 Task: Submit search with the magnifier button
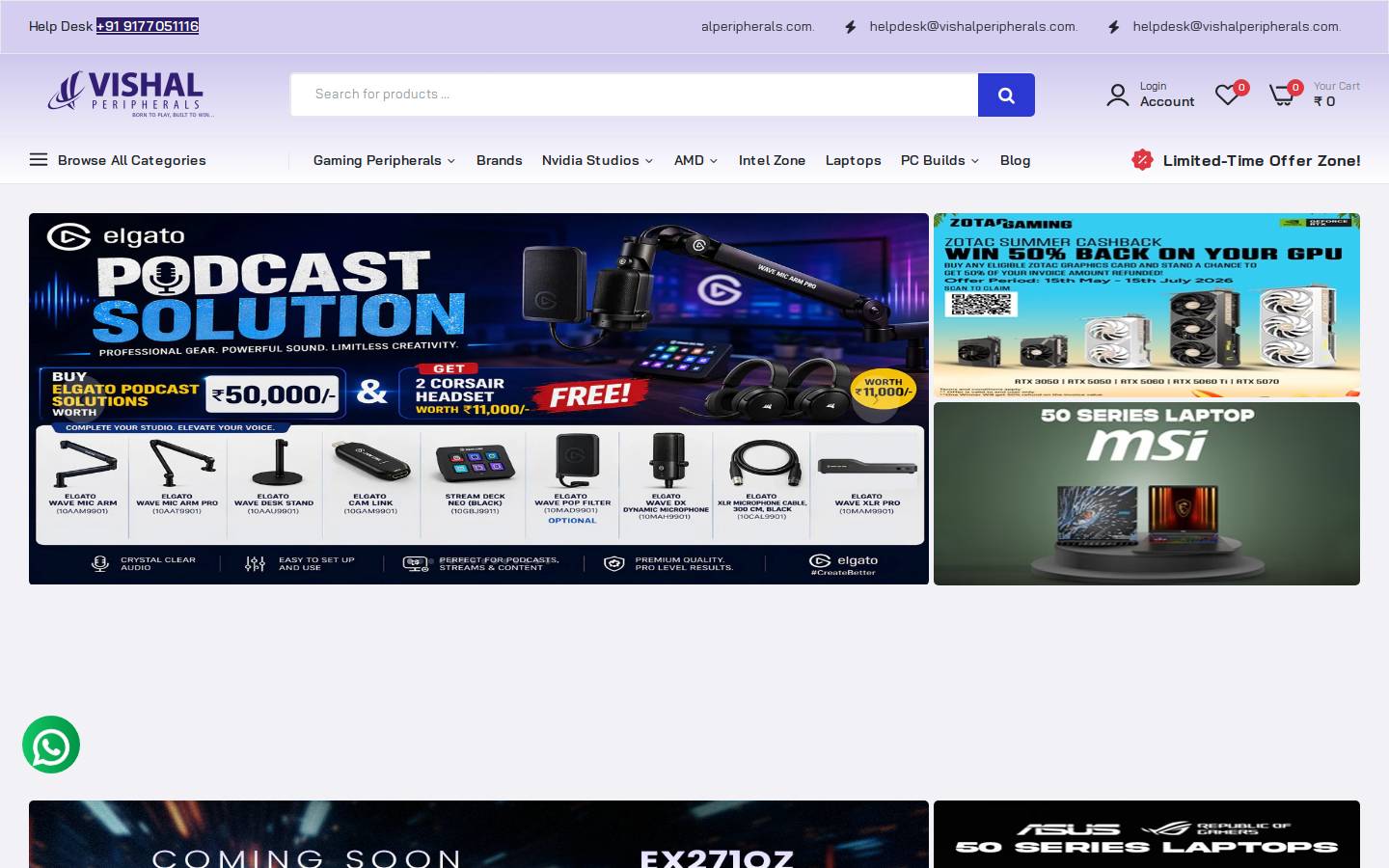[x=1006, y=95]
